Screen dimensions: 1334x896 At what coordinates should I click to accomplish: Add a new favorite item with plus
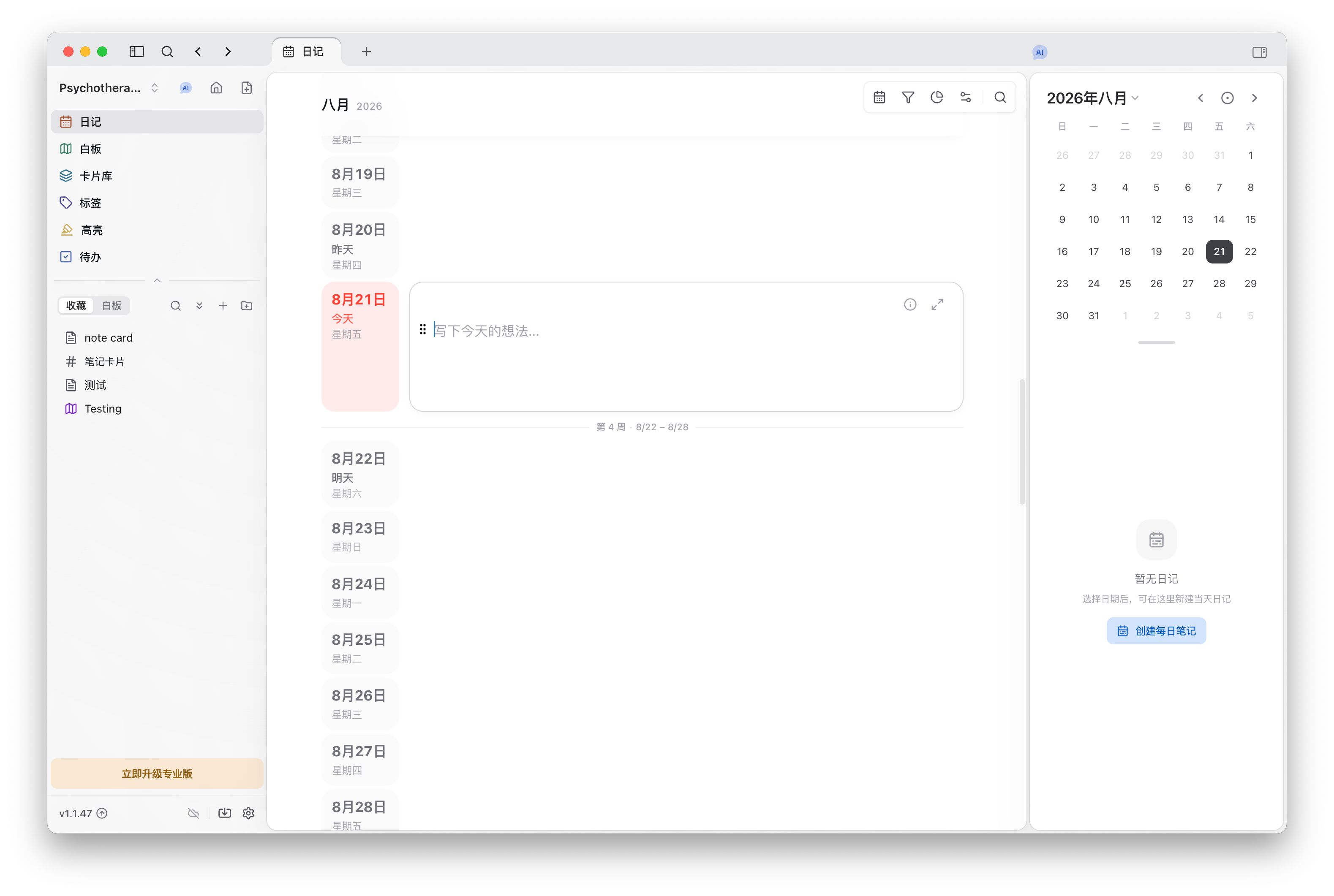click(x=223, y=306)
